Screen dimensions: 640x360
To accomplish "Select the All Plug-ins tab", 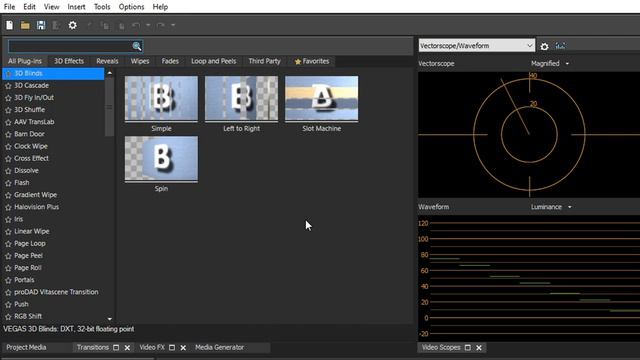I will point(25,61).
